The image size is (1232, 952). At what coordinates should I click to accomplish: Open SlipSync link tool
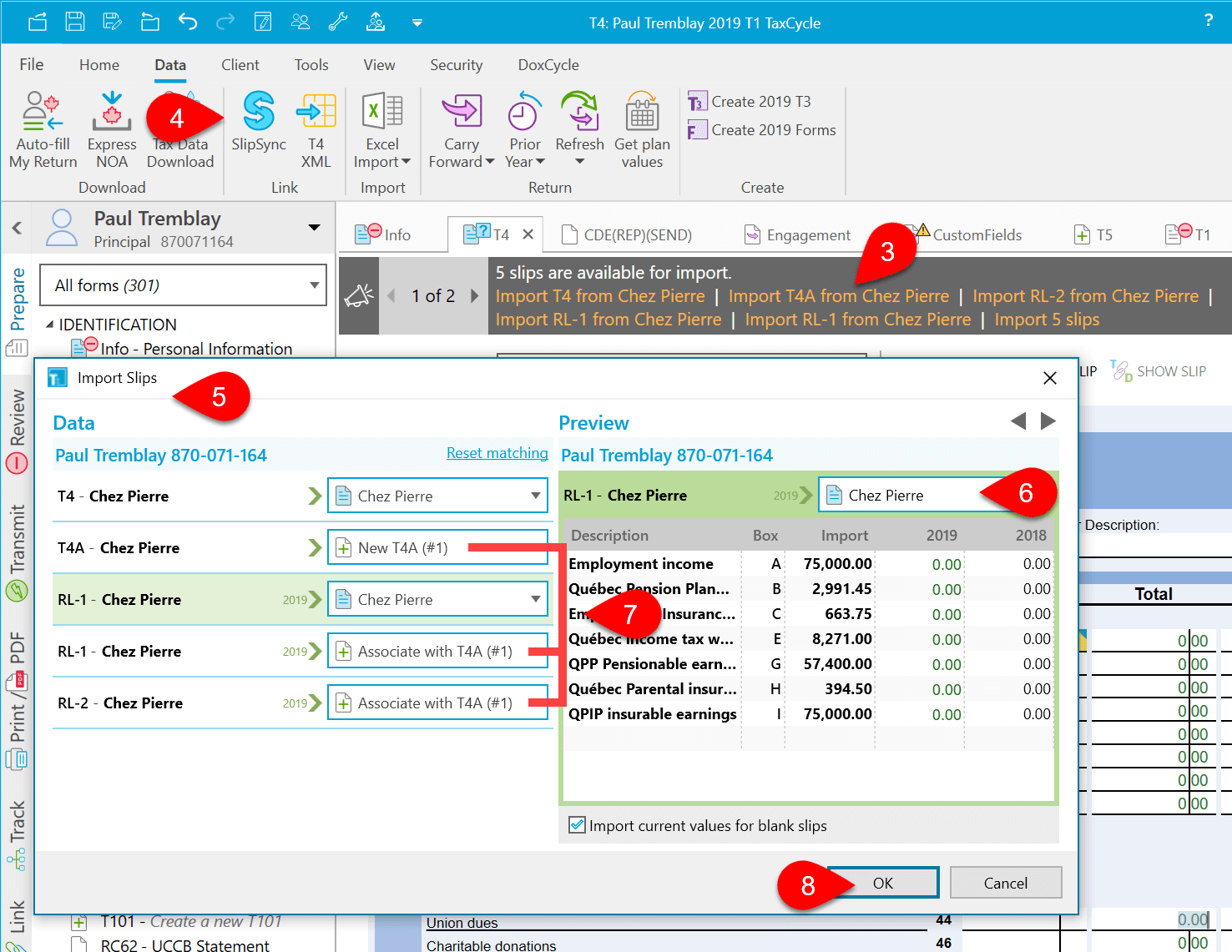(x=259, y=123)
